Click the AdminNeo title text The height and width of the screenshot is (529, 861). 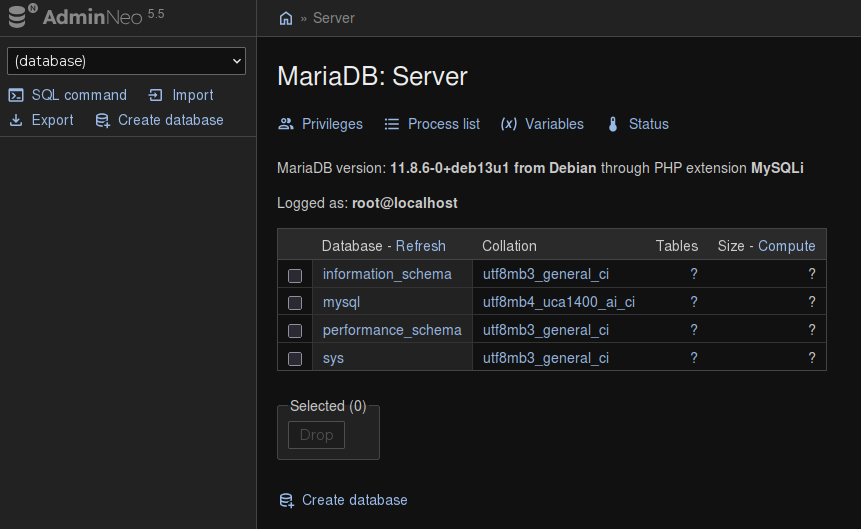tap(92, 18)
